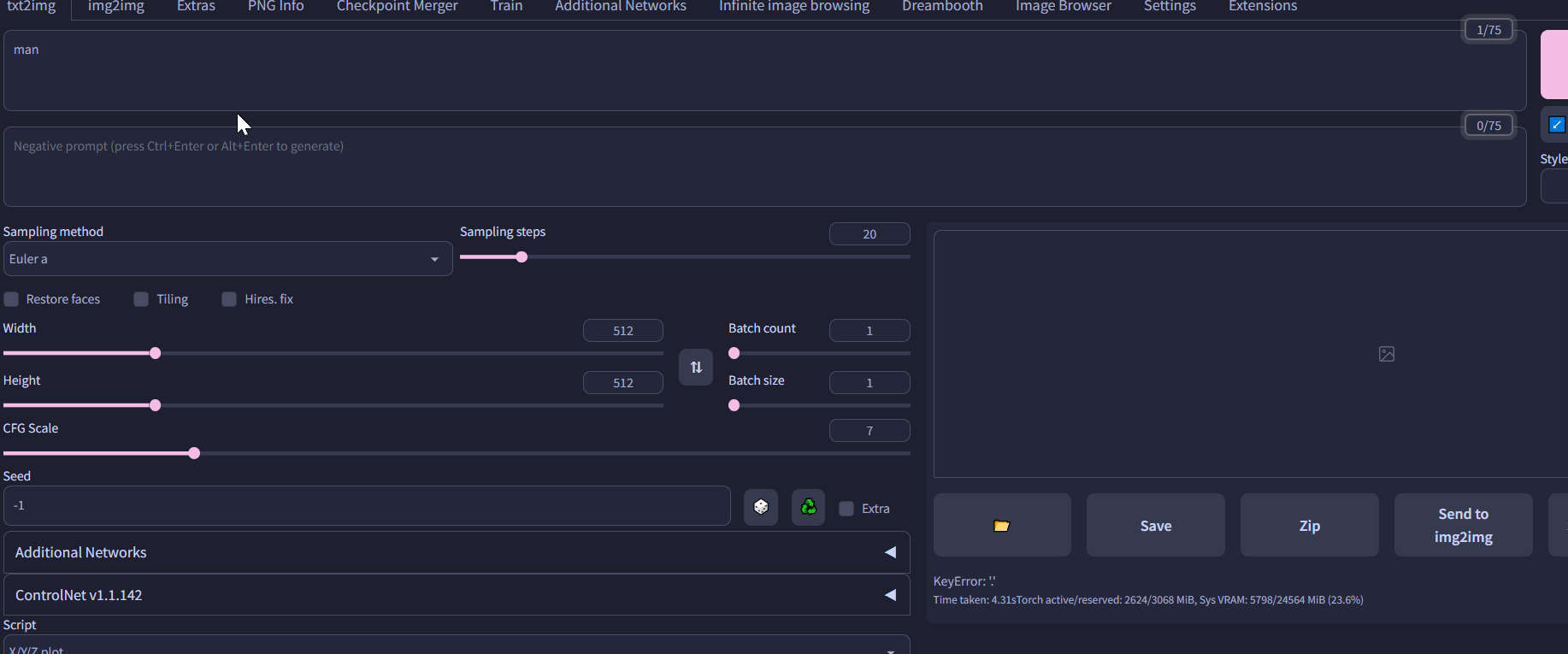The height and width of the screenshot is (654, 1568).
Task: Open the Settings tab
Action: click(1170, 7)
